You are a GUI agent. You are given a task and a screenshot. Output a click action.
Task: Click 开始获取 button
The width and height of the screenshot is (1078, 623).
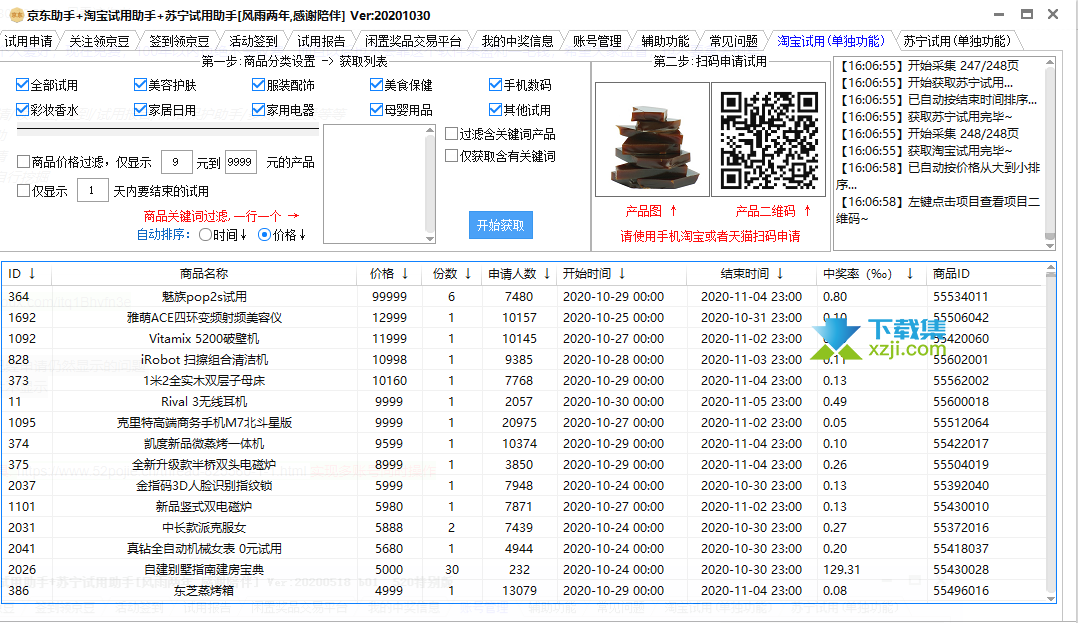pos(500,225)
